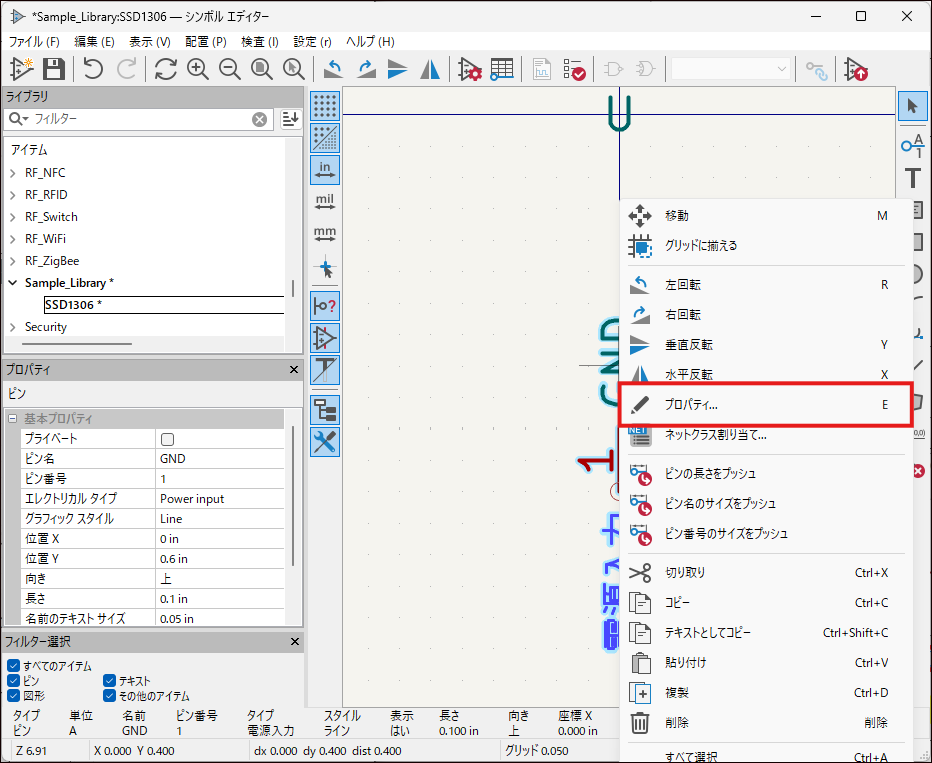The width and height of the screenshot is (932, 763).
Task: Click the Save icon in the toolbar
Action: pos(54,69)
